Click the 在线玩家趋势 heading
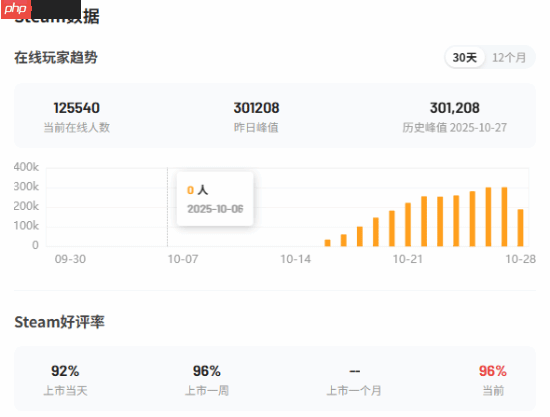Screen dimensions: 550x417 (56, 57)
